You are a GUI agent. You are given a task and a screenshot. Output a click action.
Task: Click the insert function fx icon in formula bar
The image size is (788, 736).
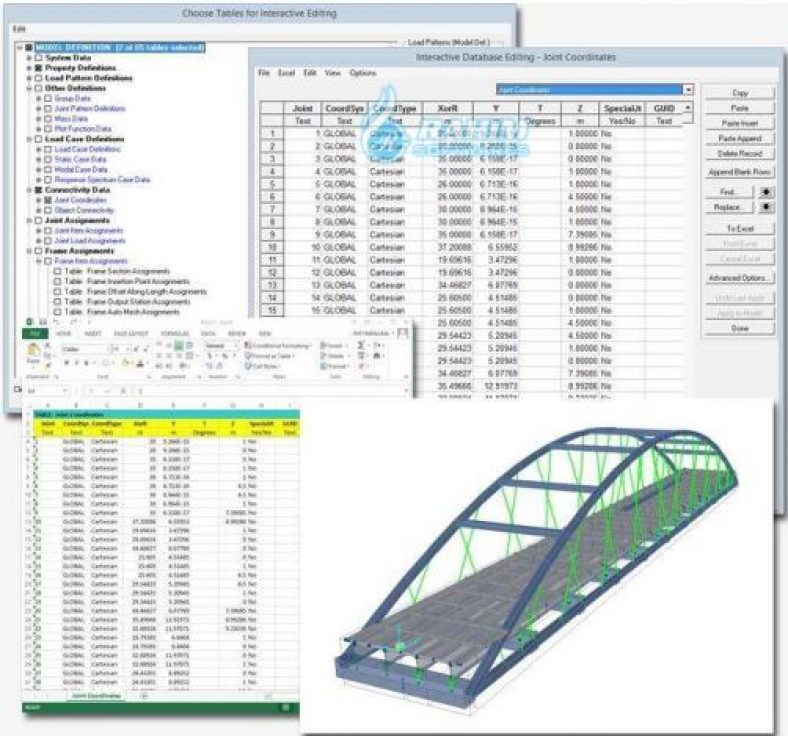point(124,391)
